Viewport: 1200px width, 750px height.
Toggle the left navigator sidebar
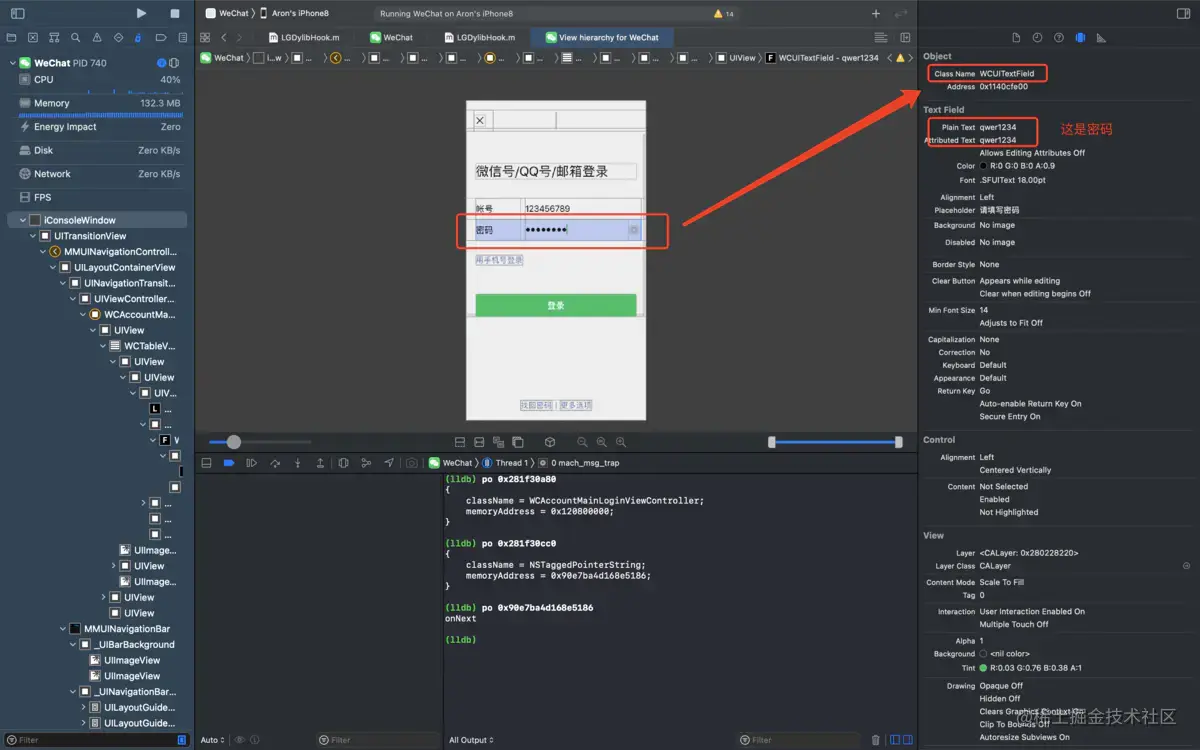[18, 13]
